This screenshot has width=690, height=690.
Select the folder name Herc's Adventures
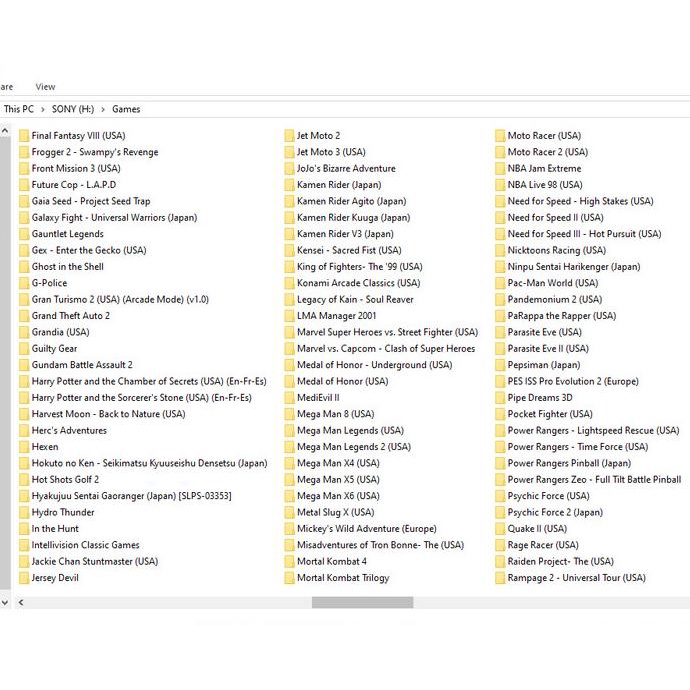(69, 430)
